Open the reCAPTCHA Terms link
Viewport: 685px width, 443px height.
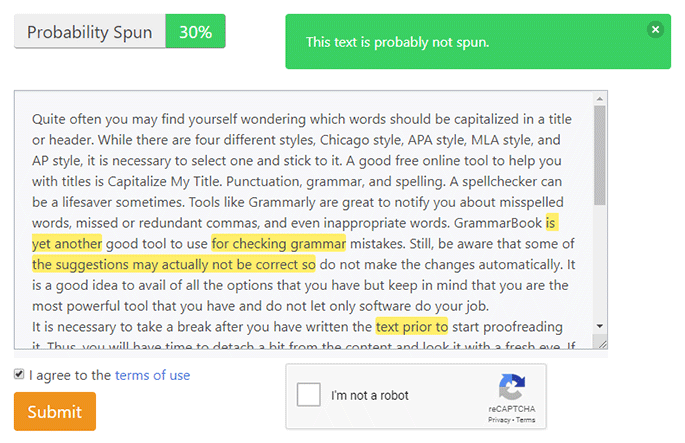526,421
